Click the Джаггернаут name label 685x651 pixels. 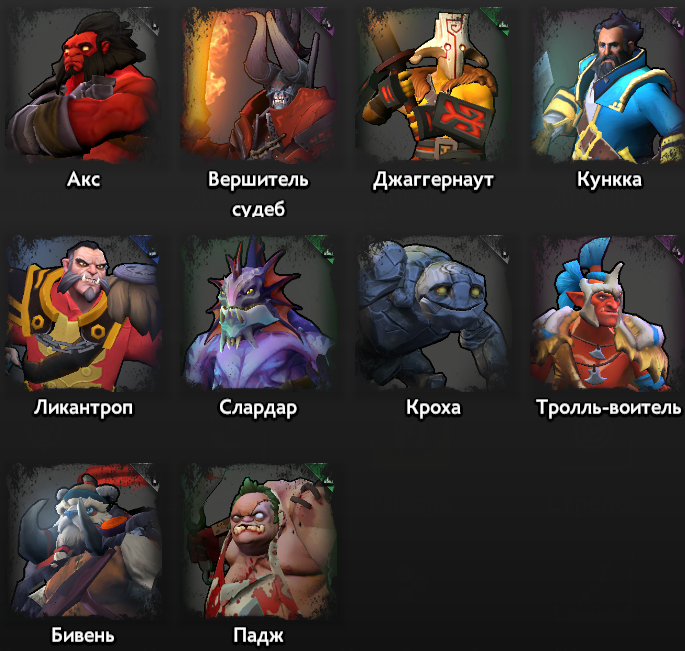(x=433, y=180)
